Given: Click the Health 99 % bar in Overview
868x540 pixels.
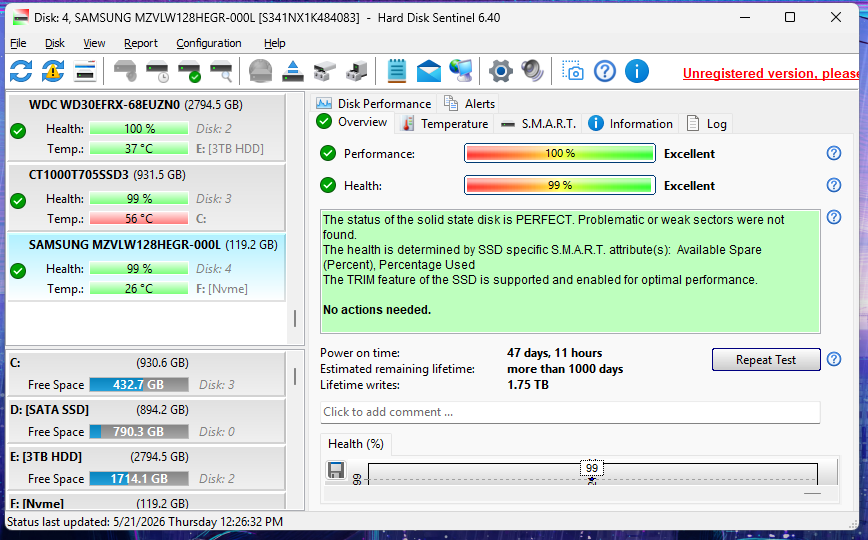Looking at the screenshot, I should click(x=560, y=186).
